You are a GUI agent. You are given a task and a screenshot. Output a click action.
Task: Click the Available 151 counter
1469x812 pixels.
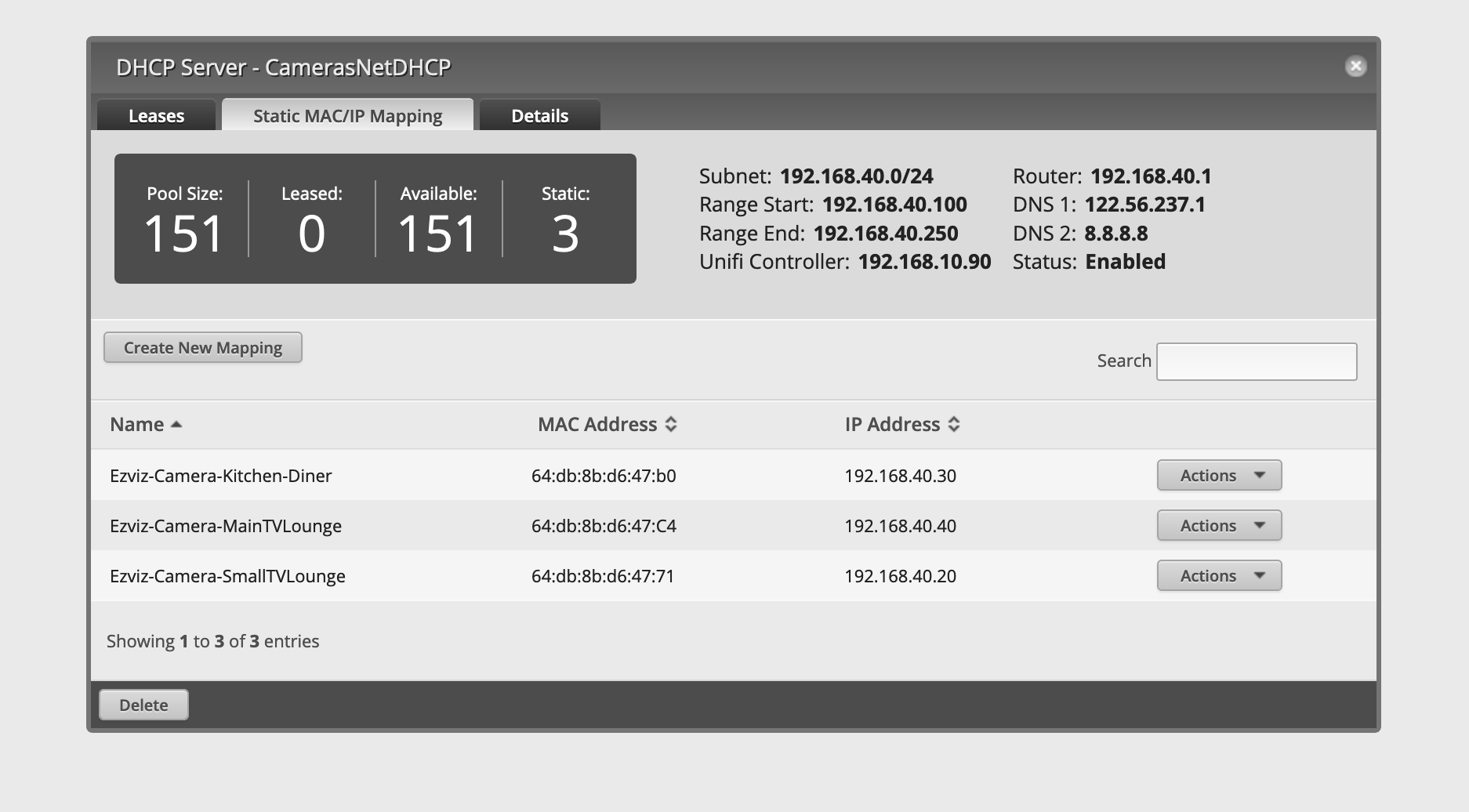[438, 219]
